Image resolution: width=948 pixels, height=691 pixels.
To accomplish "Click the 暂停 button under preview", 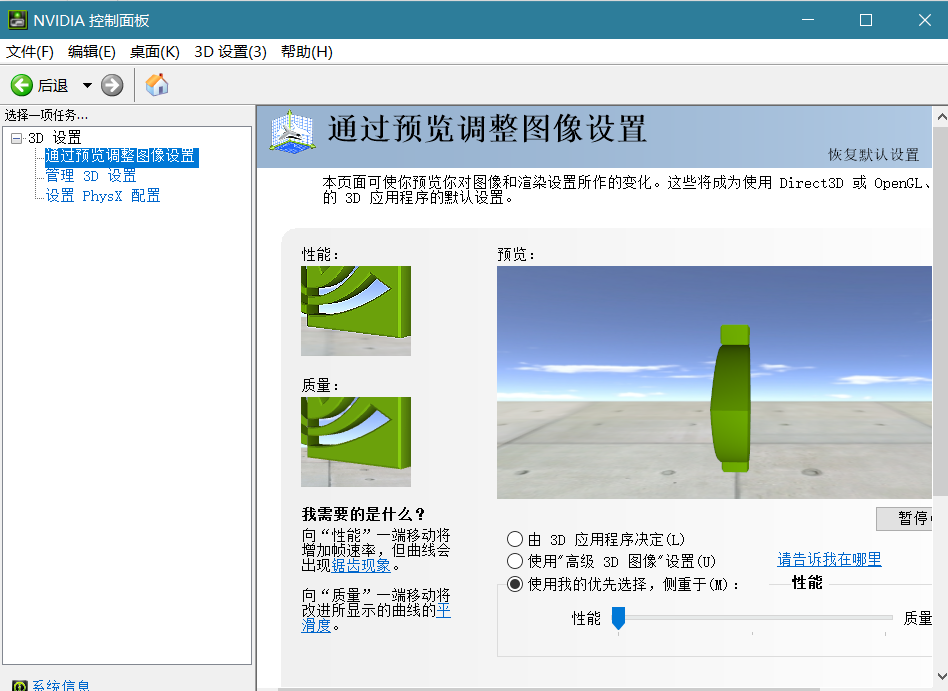I will 910,518.
